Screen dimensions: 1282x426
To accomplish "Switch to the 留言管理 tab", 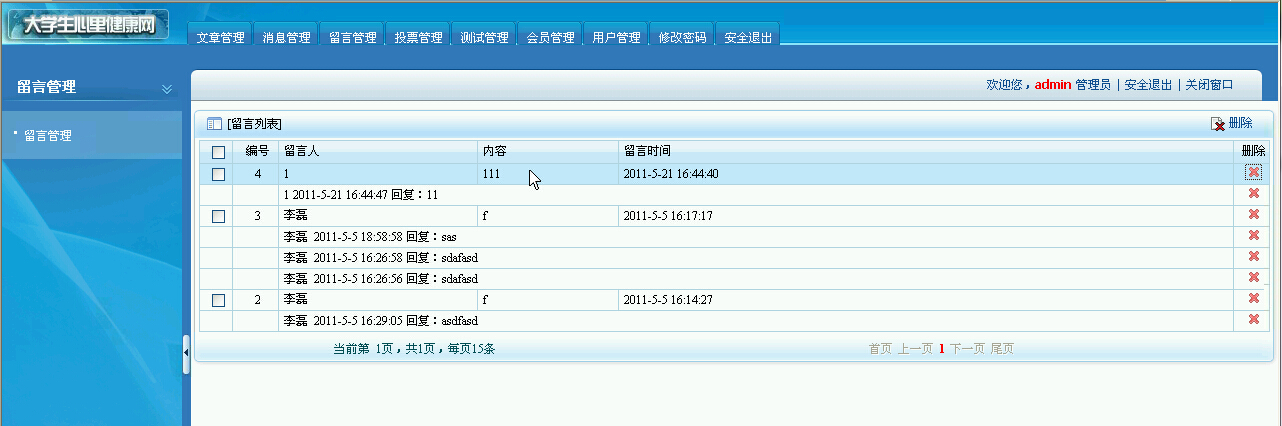I will click(352, 37).
